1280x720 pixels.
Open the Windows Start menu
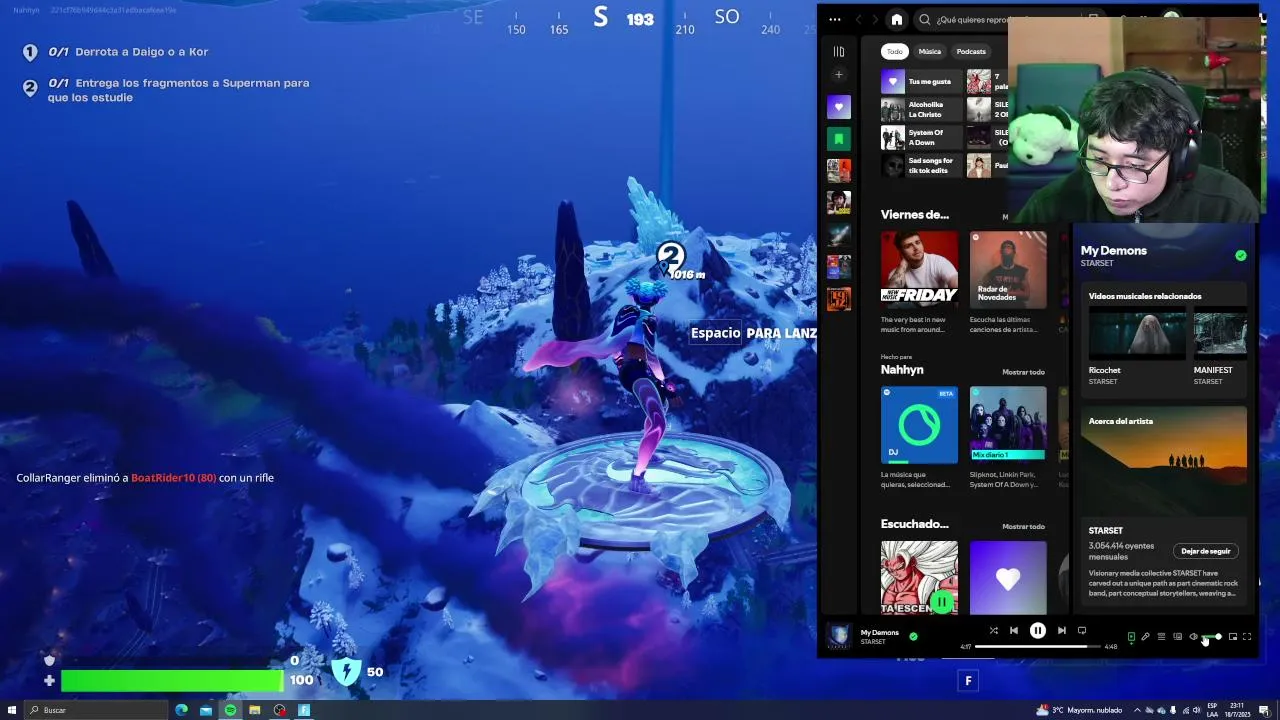[x=13, y=710]
